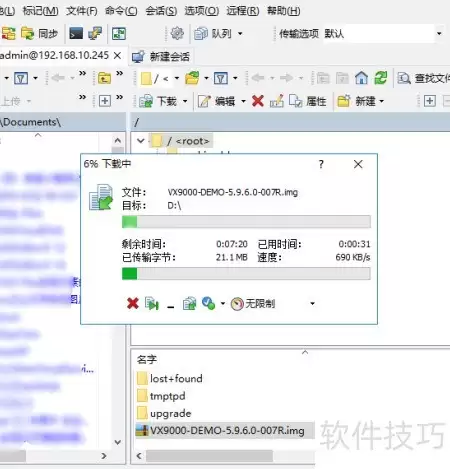Refresh the remote directory icon
Screen dimensions: 450x469
tap(381, 78)
